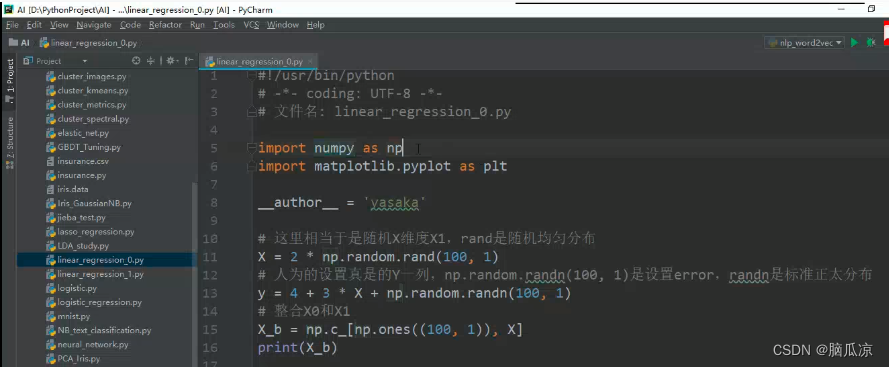
Task: Open the View menu
Action: [59, 25]
